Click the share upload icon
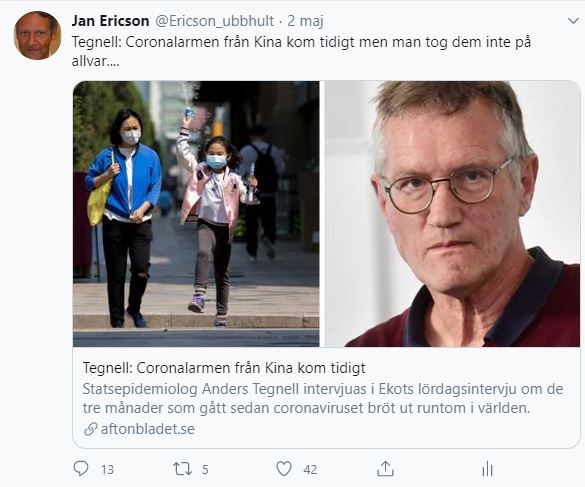Viewport: 585px width, 487px height. 385,468
